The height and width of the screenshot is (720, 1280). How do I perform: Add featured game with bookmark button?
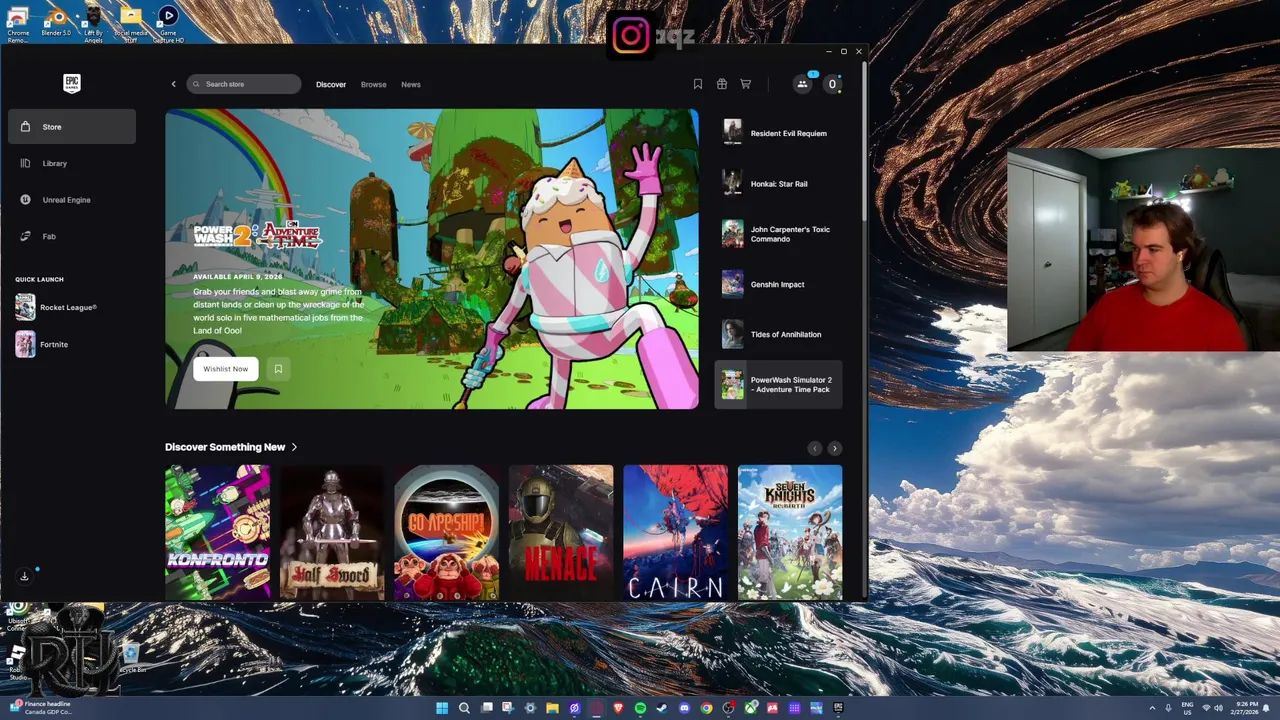(278, 369)
